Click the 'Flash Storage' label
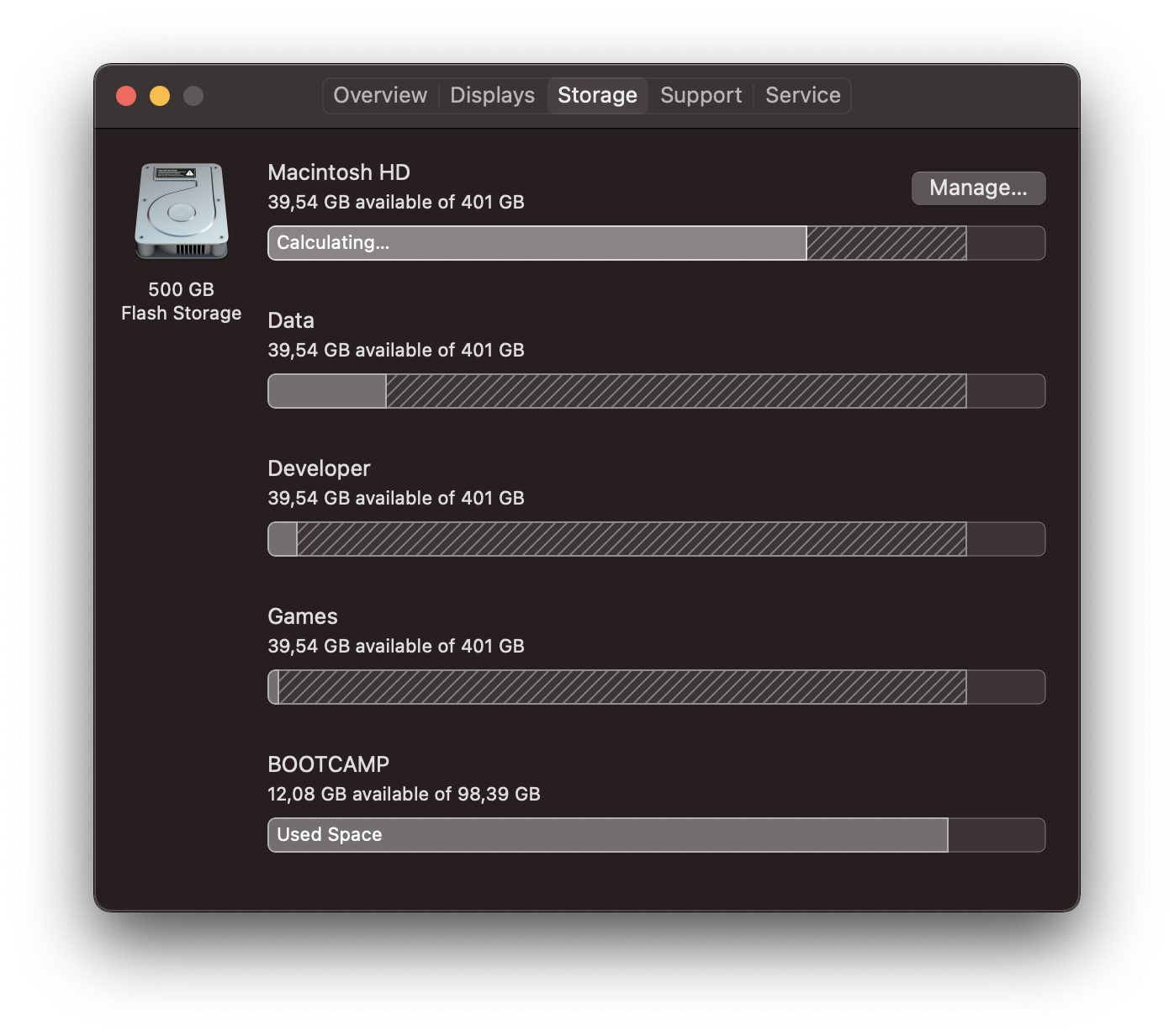1174x1036 pixels. coord(182,313)
